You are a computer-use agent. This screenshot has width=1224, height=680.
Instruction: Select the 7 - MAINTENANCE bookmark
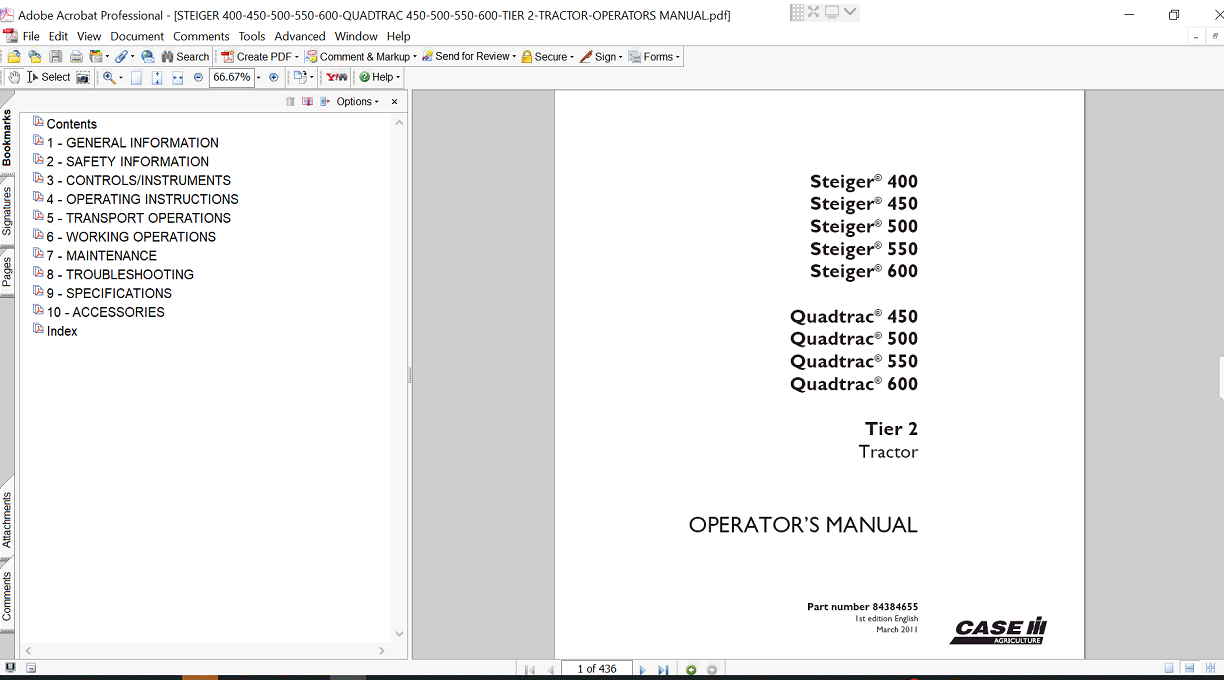coord(101,255)
